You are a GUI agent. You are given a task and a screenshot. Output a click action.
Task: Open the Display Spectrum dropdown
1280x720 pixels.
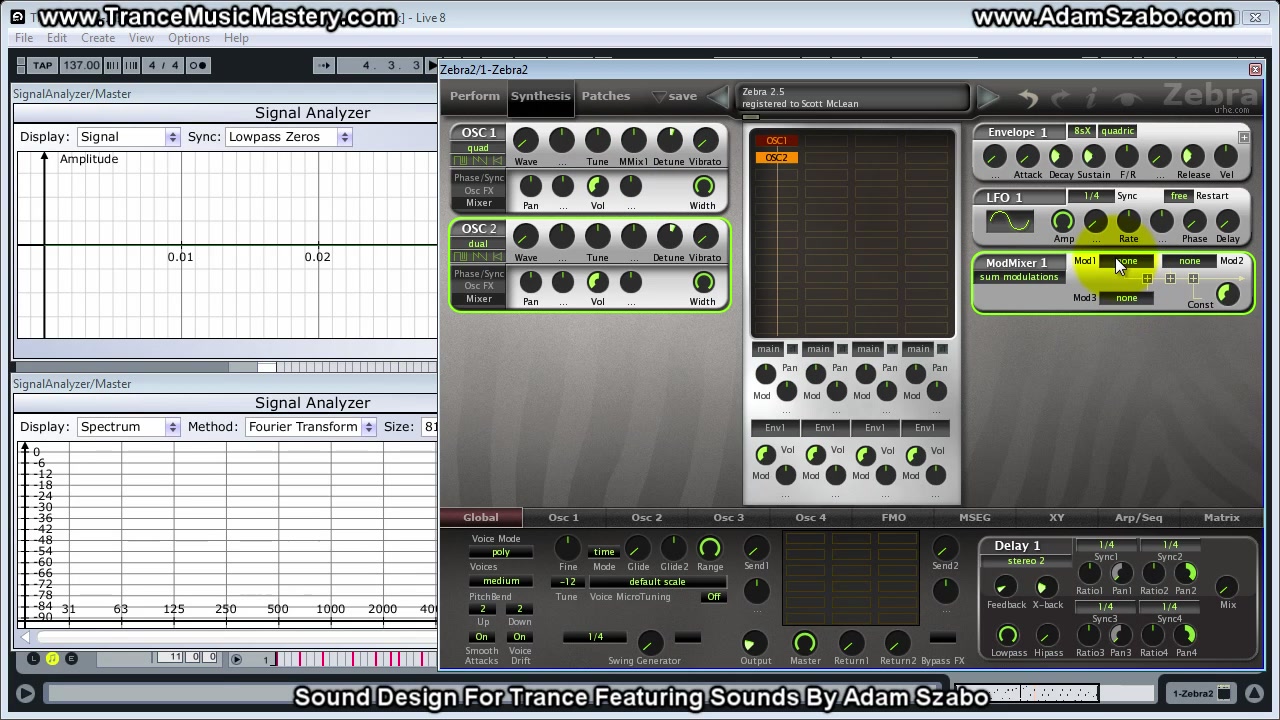click(128, 427)
